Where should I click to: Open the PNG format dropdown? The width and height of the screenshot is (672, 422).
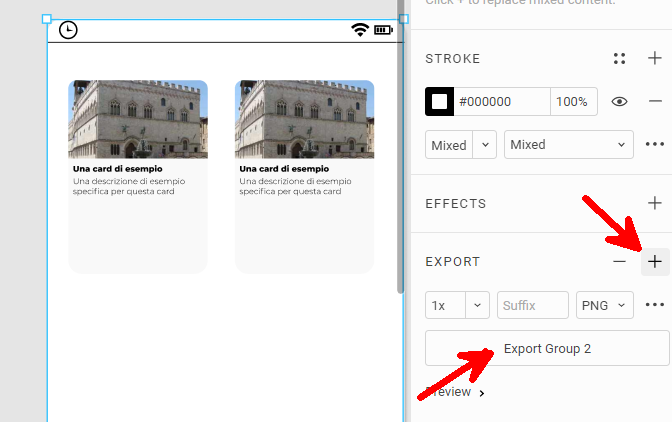point(605,305)
